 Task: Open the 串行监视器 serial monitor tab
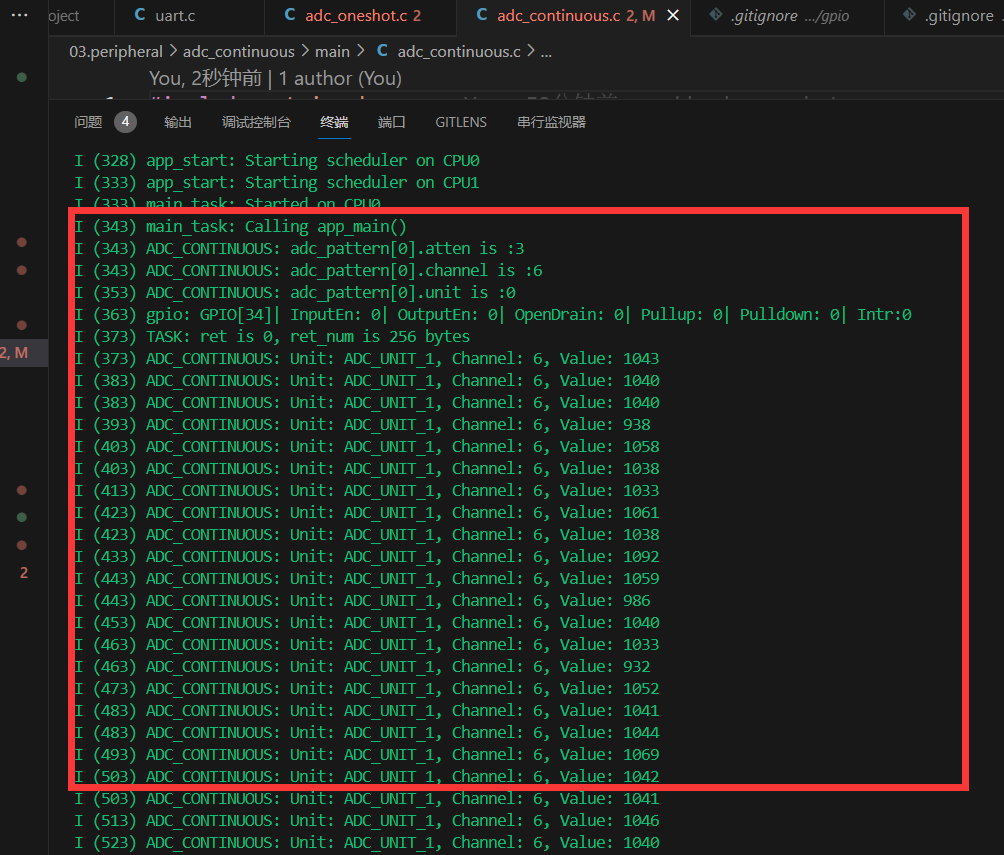tap(551, 122)
